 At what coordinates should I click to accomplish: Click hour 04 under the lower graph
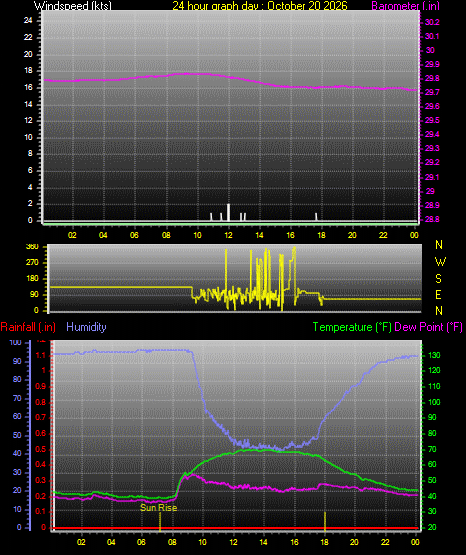[111, 542]
